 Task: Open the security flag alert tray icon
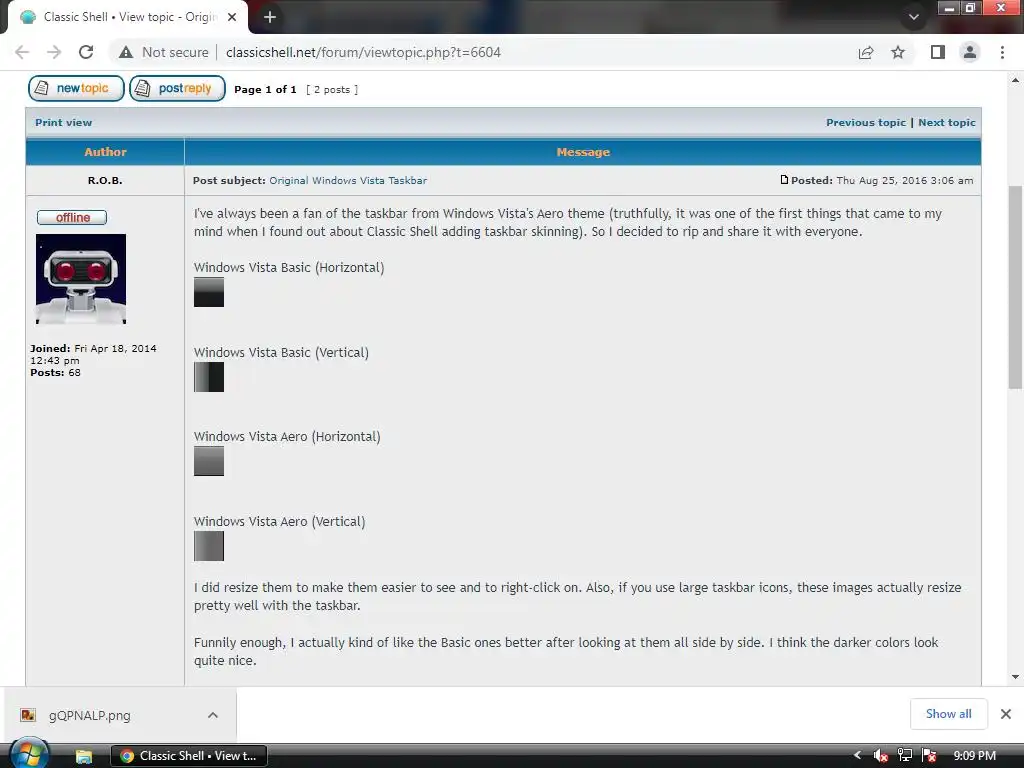[929, 756]
